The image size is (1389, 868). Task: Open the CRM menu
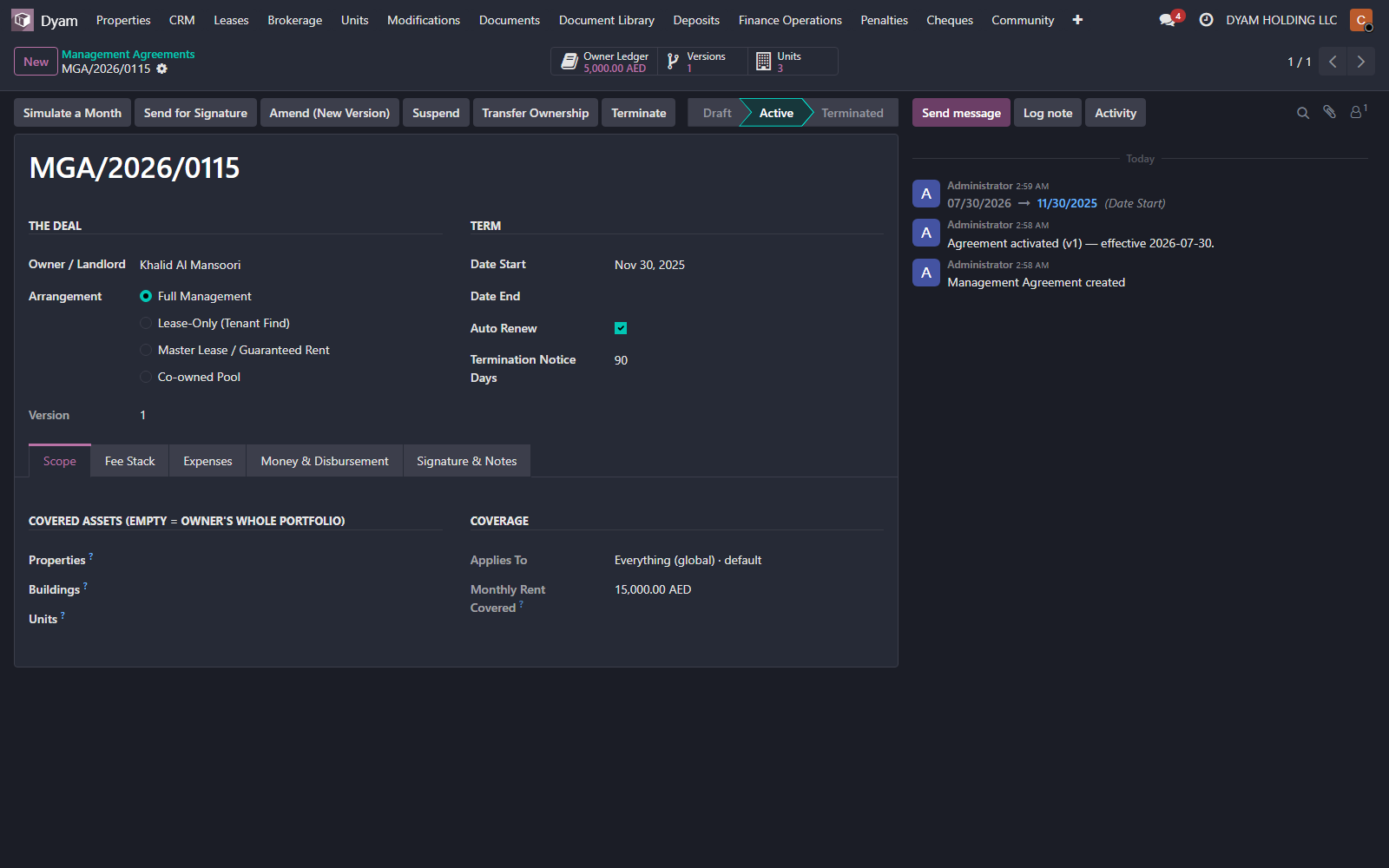181,20
